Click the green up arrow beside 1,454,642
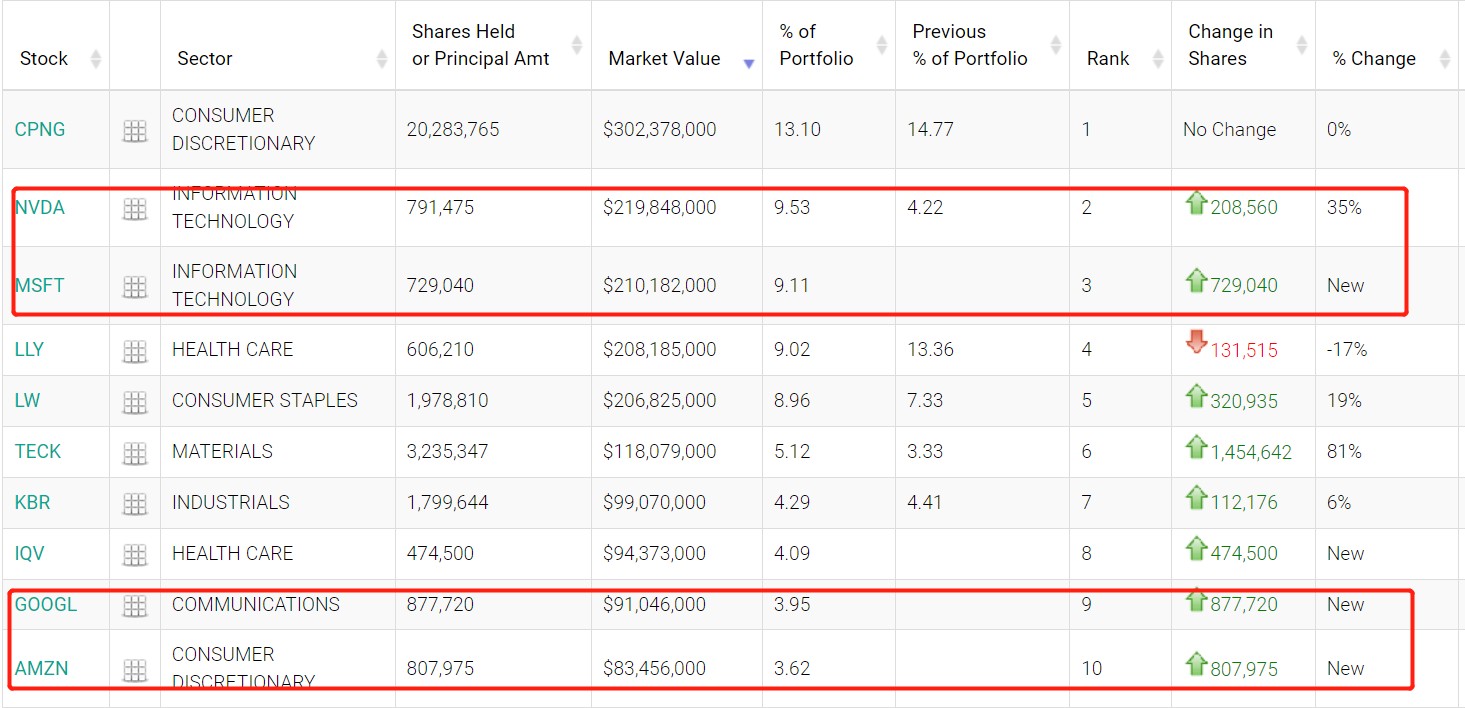1465x708 pixels. [1197, 451]
